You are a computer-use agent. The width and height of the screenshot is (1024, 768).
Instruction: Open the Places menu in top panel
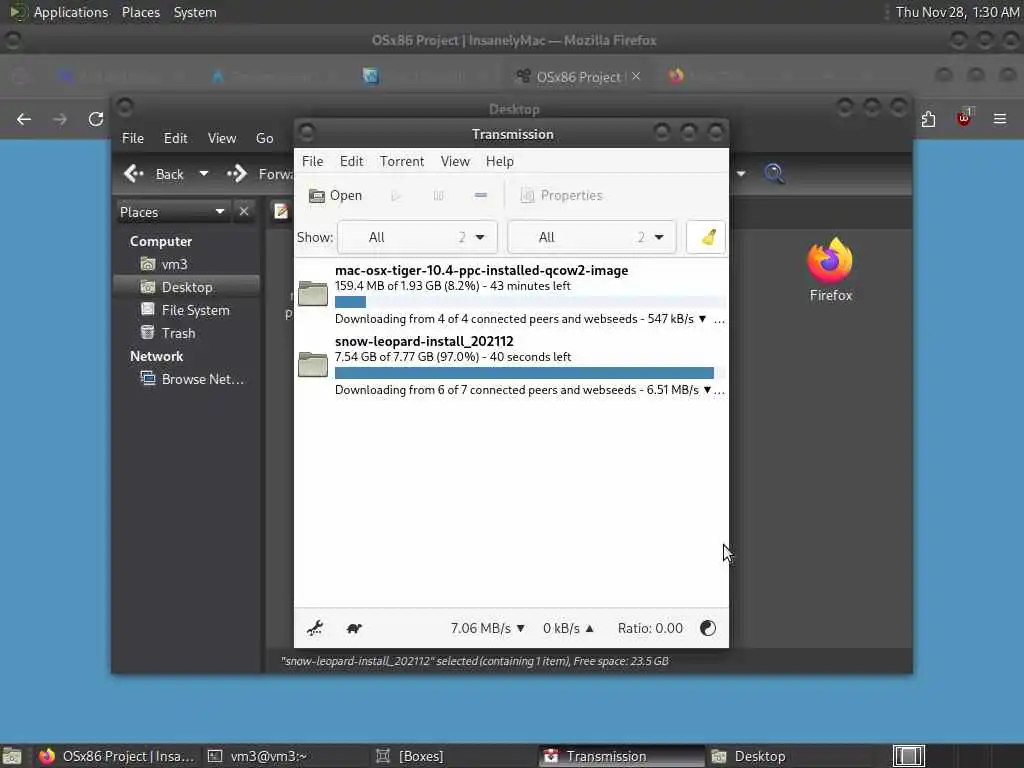coord(141,12)
